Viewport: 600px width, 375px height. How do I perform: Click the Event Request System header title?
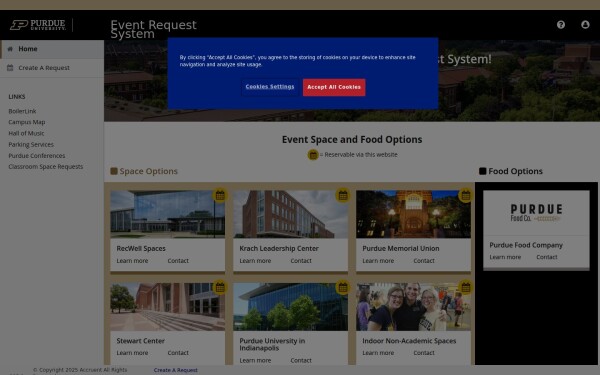point(153,29)
